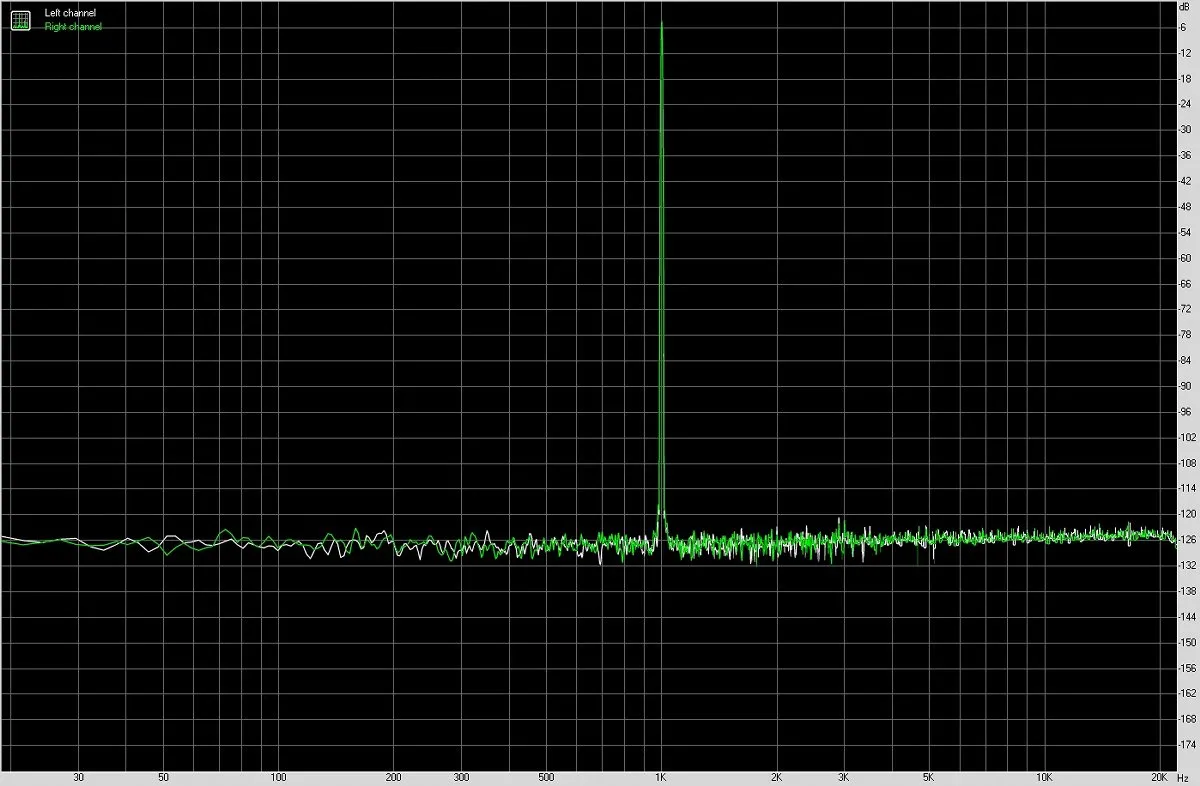1200x786 pixels.
Task: Select the Right channel legend label
Action: tap(73, 27)
